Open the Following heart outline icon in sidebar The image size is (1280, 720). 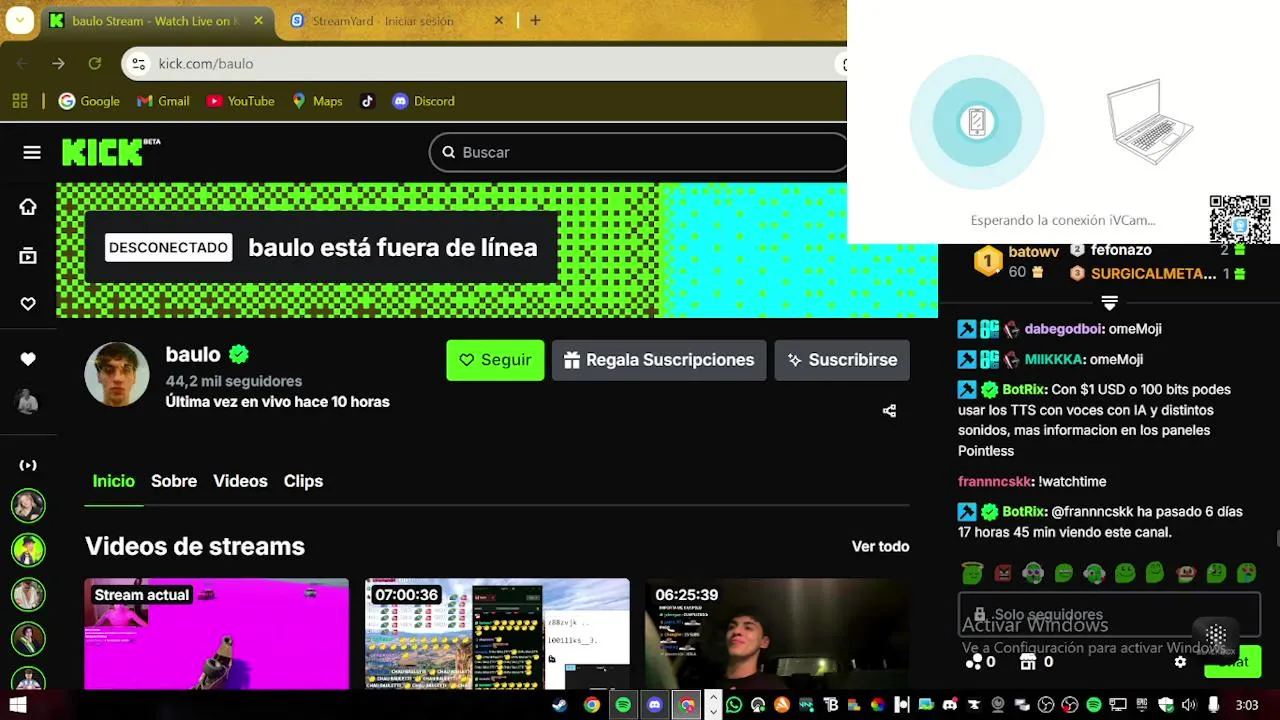[x=28, y=304]
